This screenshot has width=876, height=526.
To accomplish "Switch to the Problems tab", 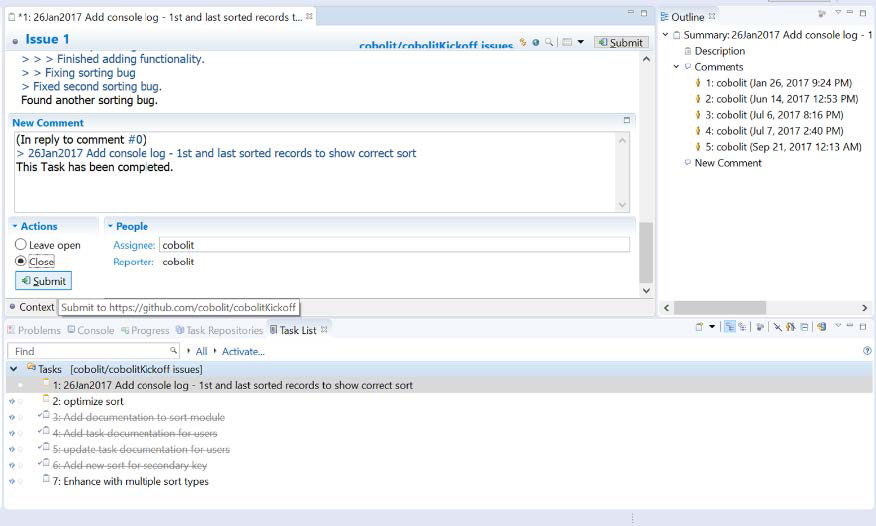I will 34,330.
